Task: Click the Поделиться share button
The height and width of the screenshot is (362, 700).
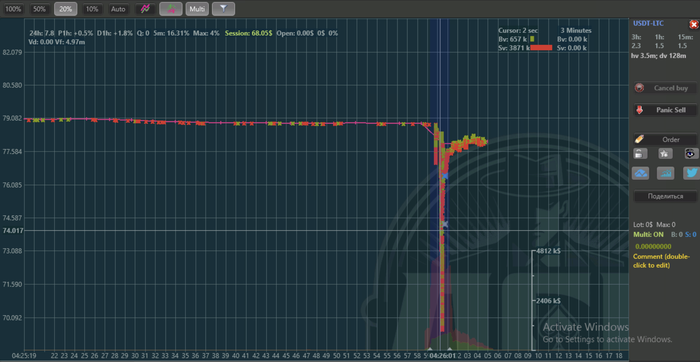Action: 665,196
